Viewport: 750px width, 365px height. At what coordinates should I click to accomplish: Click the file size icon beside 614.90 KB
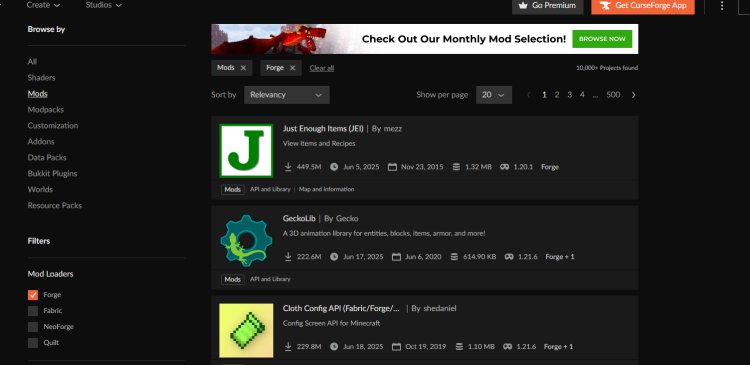click(x=454, y=257)
